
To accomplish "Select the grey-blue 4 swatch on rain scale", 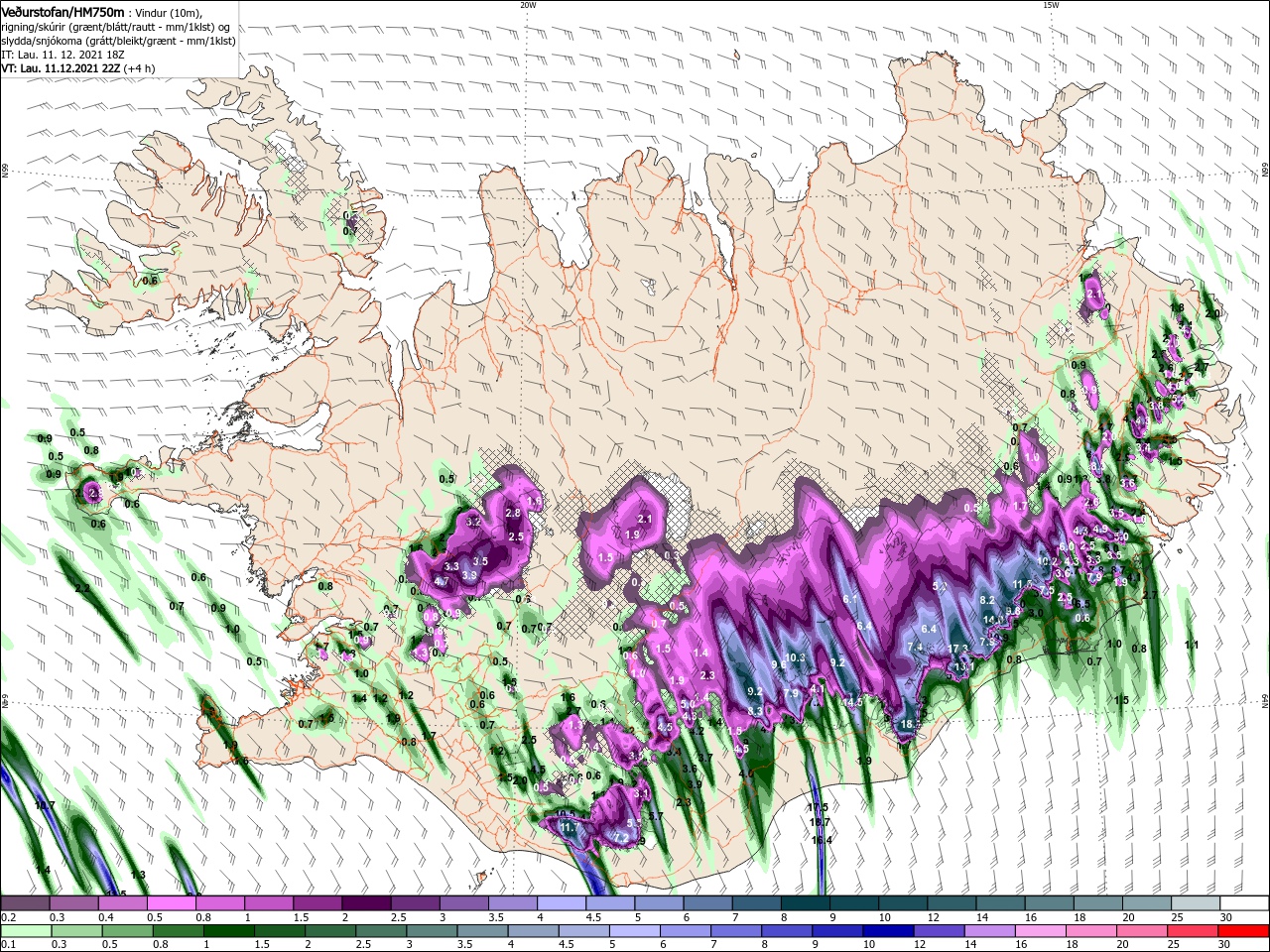I will [x=533, y=930].
